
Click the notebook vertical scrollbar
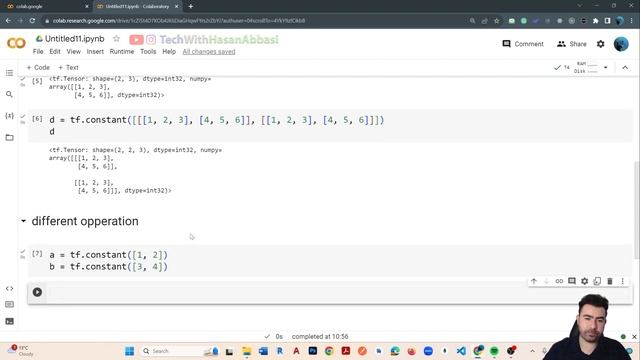pyautogui.click(x=636, y=209)
